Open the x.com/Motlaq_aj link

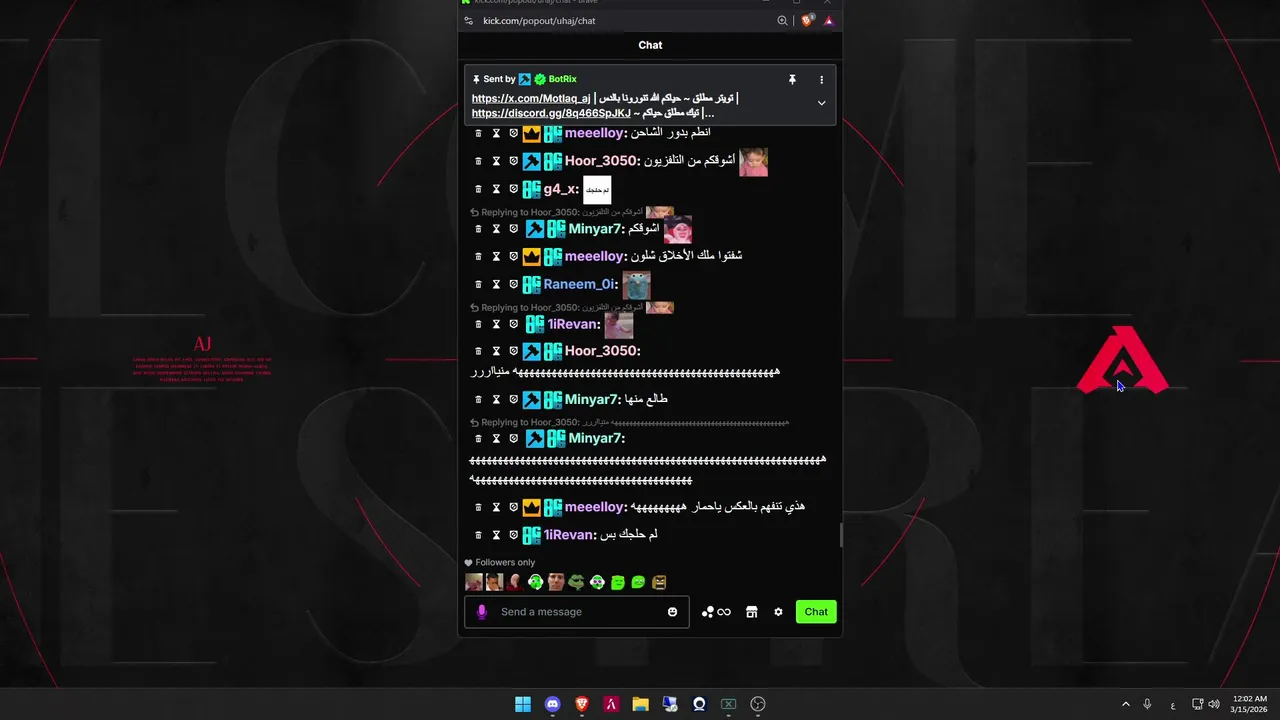point(531,99)
